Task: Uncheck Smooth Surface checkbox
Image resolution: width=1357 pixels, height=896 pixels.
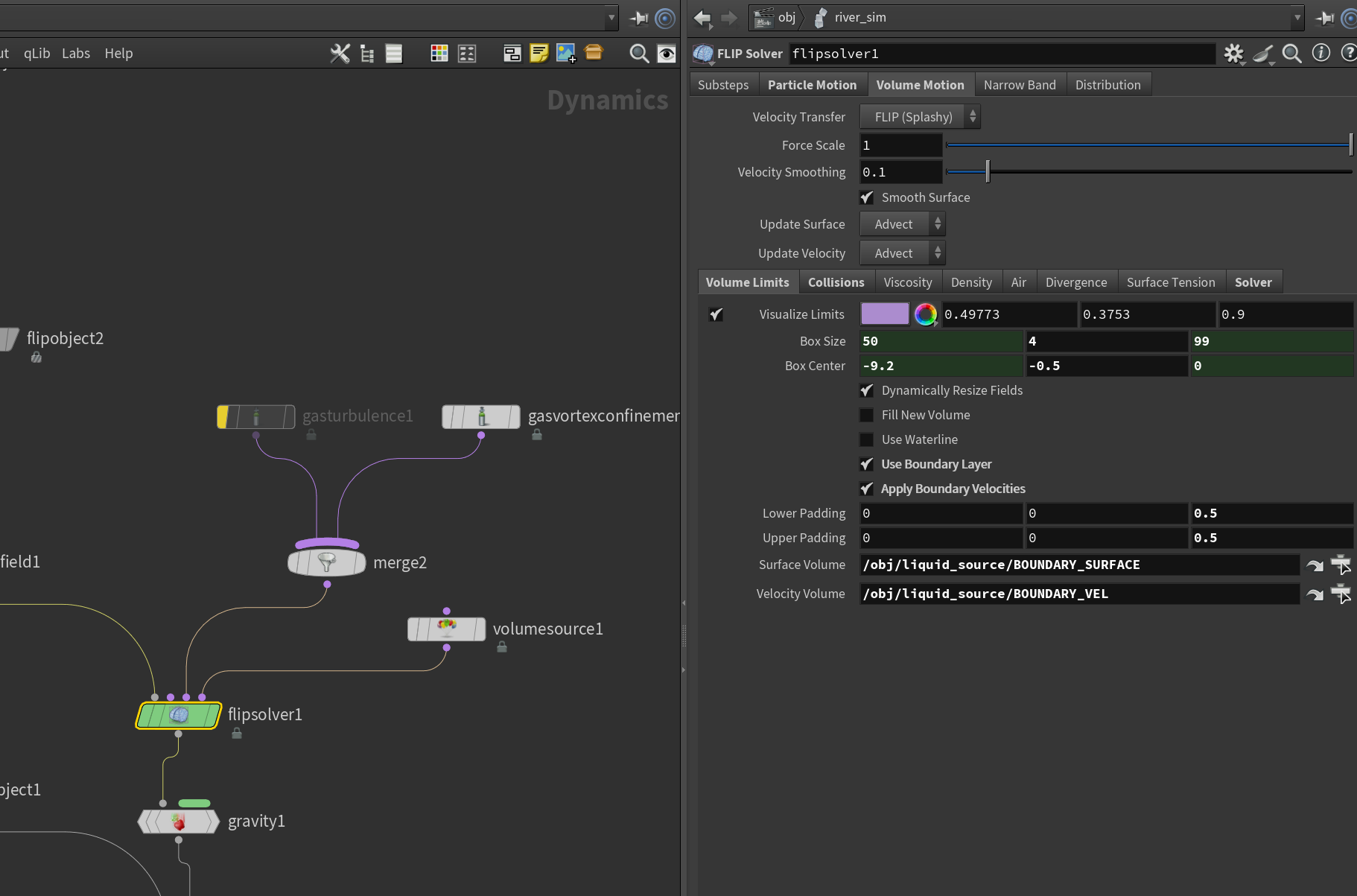Action: pos(867,197)
